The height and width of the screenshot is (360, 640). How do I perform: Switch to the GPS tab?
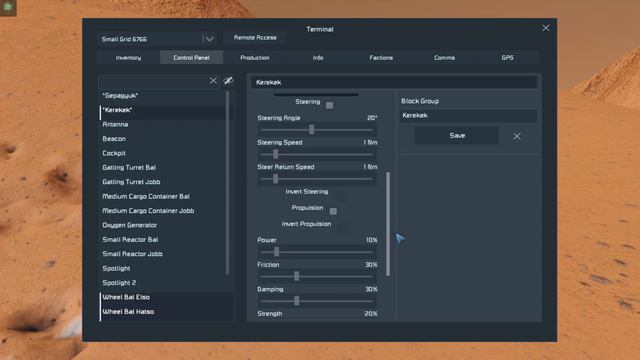507,58
